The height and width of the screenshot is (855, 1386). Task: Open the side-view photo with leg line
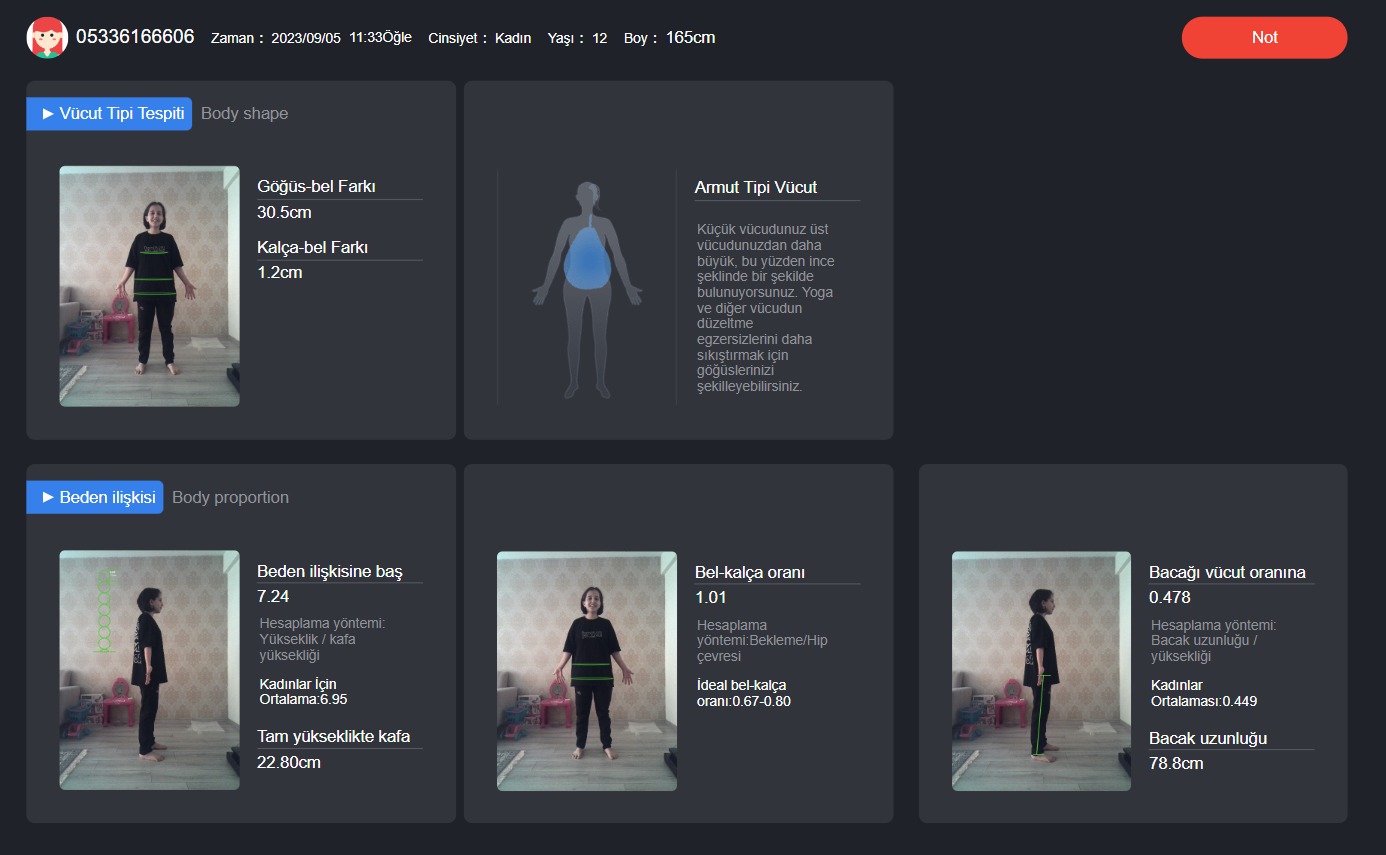click(1041, 671)
